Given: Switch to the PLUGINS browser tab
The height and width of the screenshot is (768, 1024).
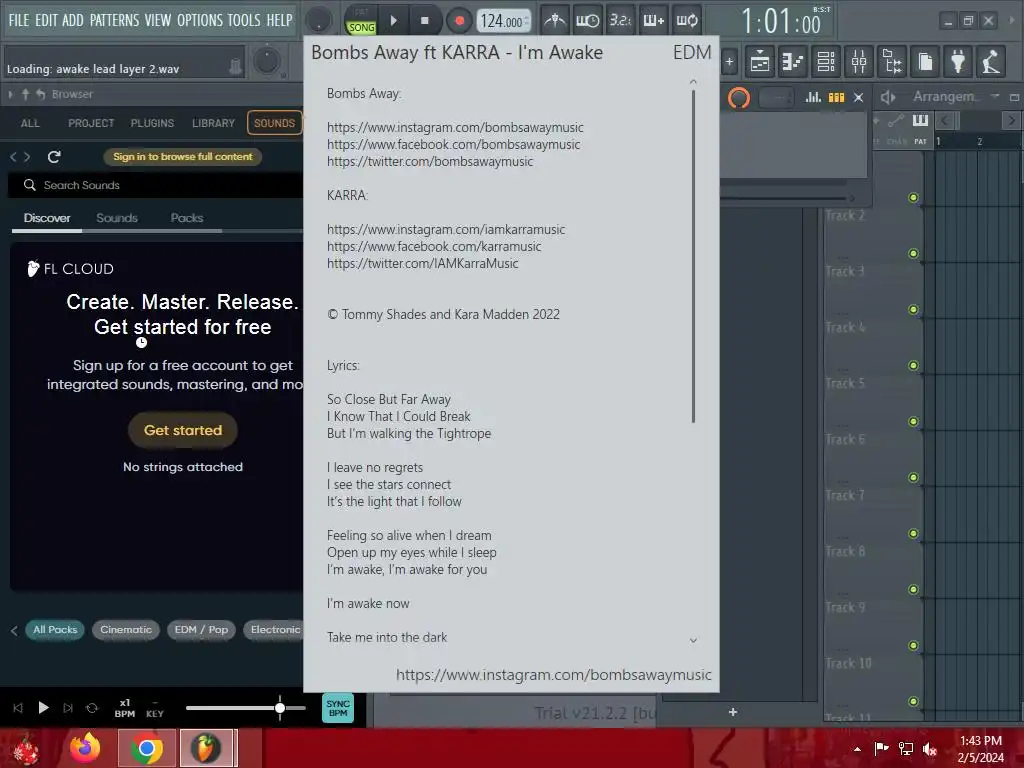Looking at the screenshot, I should tap(152, 123).
